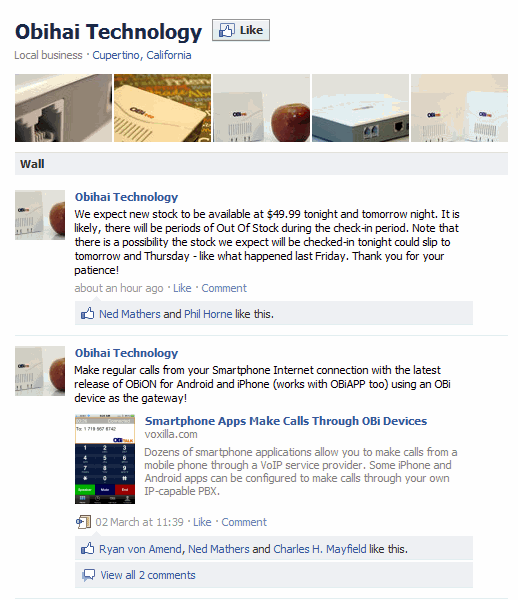
Task: Click the Like button beside Obihai Technology
Action: pos(241,30)
